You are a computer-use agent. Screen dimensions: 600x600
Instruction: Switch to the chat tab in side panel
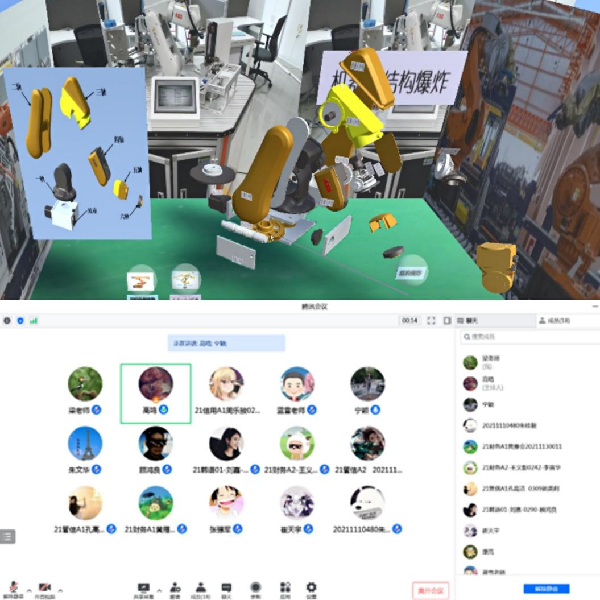tap(470, 321)
